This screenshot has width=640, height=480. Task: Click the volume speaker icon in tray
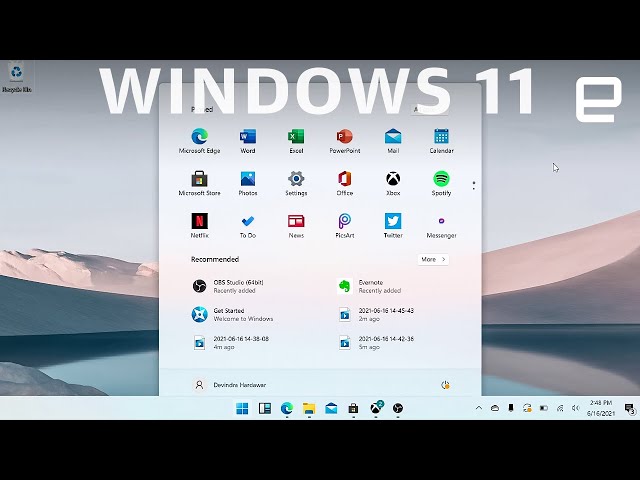pyautogui.click(x=576, y=407)
